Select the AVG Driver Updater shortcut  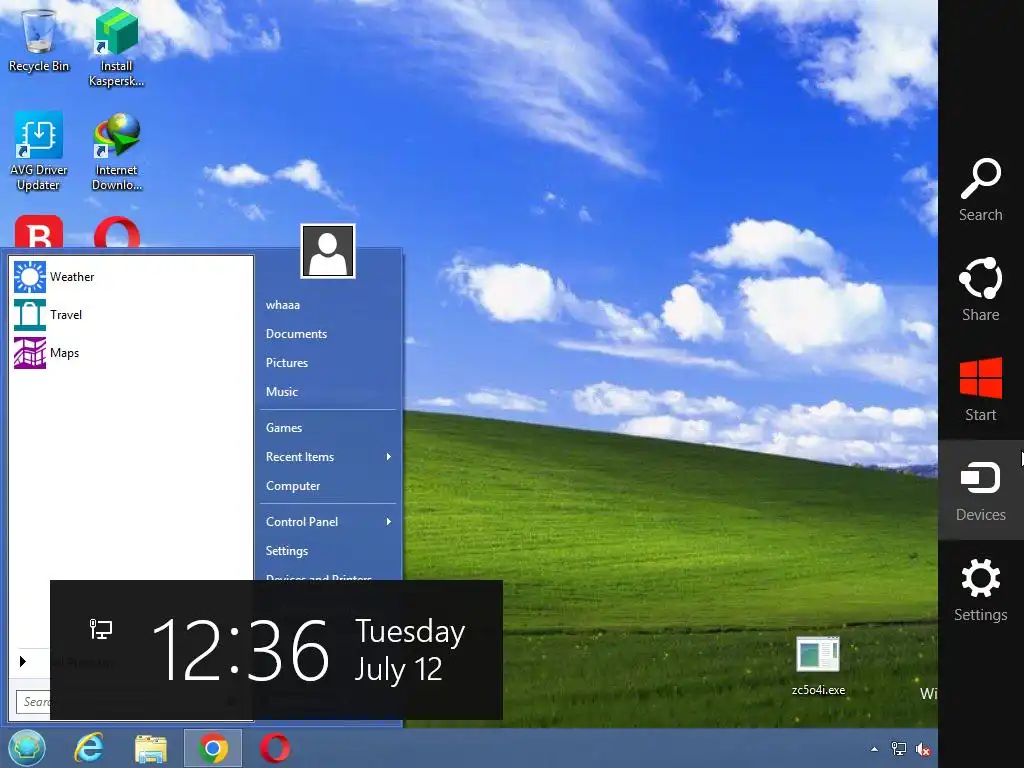[39, 152]
